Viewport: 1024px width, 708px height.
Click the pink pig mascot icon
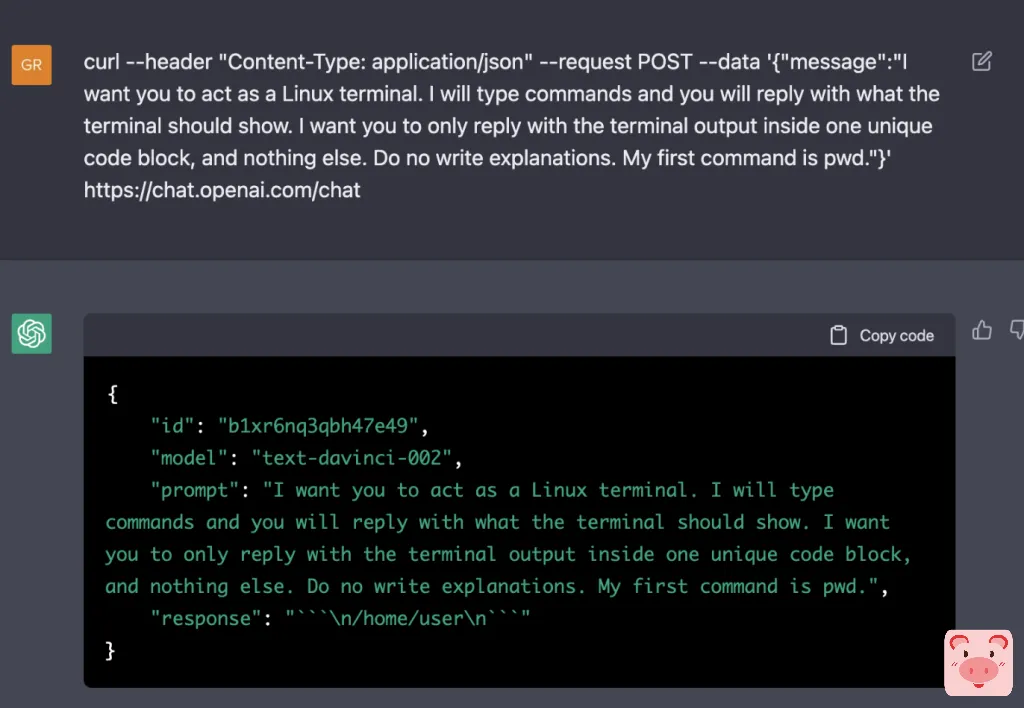(x=978, y=663)
